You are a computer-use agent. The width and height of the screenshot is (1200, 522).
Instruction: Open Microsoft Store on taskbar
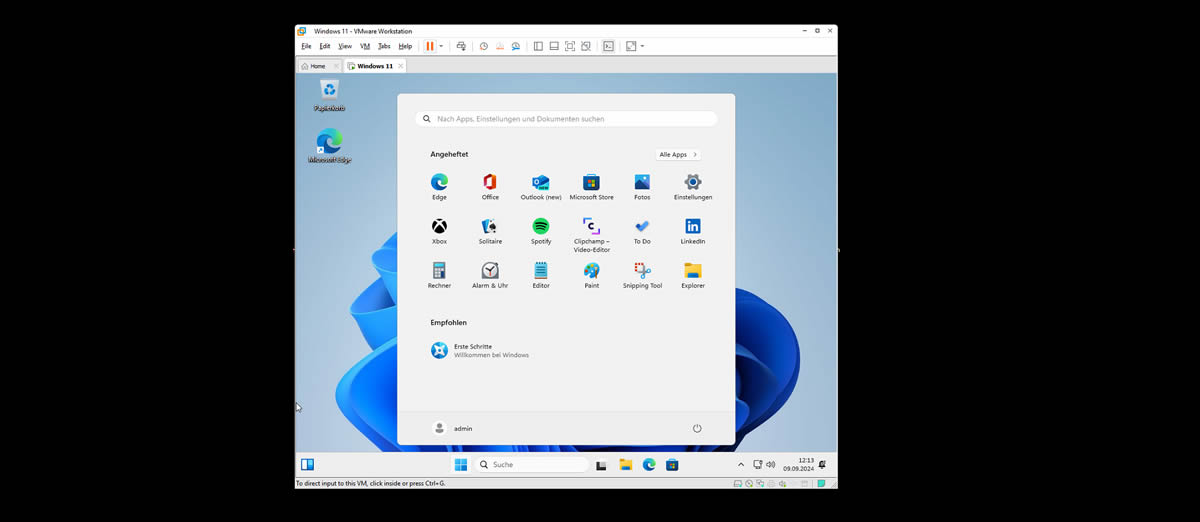click(x=673, y=465)
